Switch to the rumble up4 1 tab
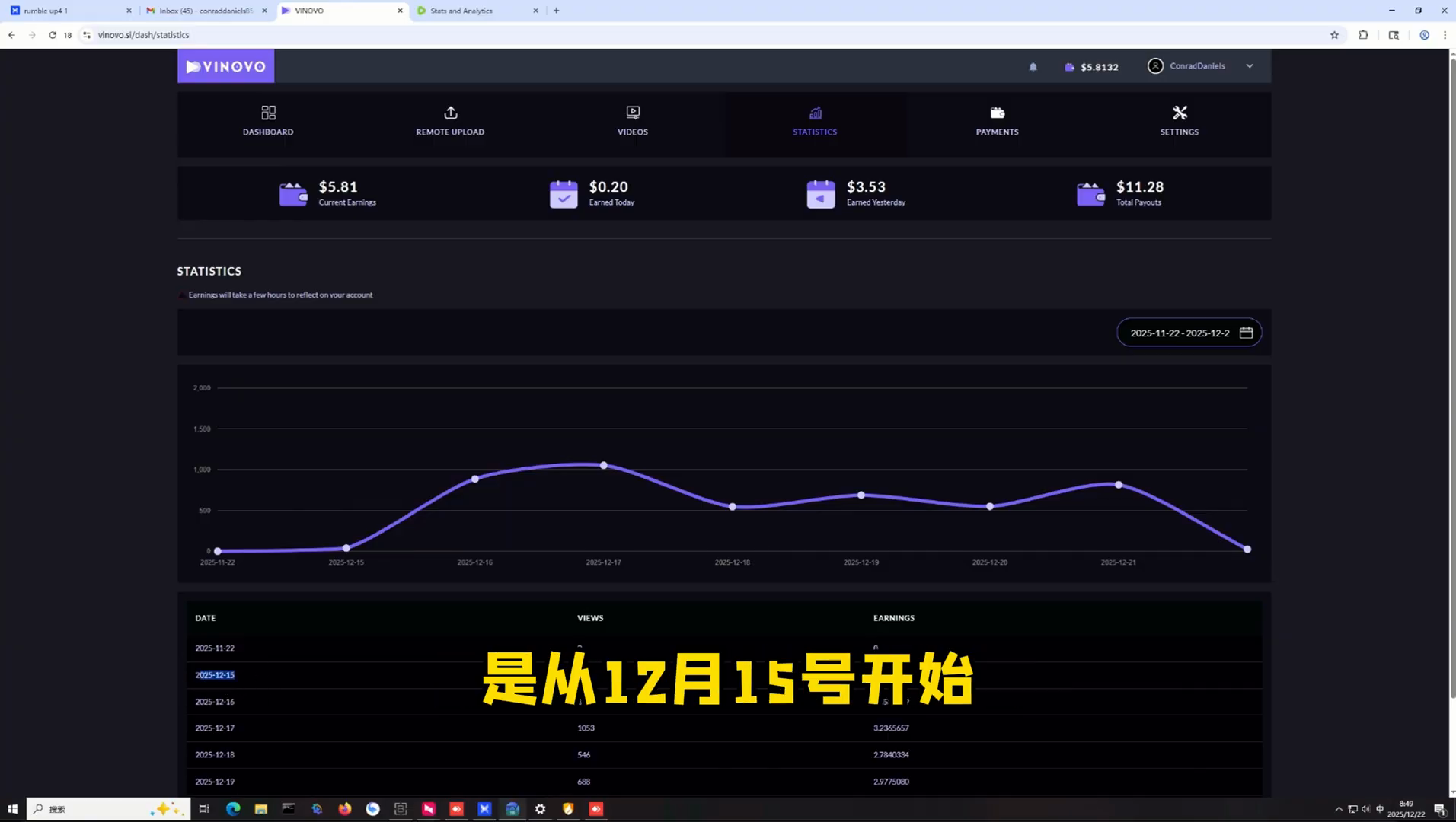1456x822 pixels. tap(70, 11)
